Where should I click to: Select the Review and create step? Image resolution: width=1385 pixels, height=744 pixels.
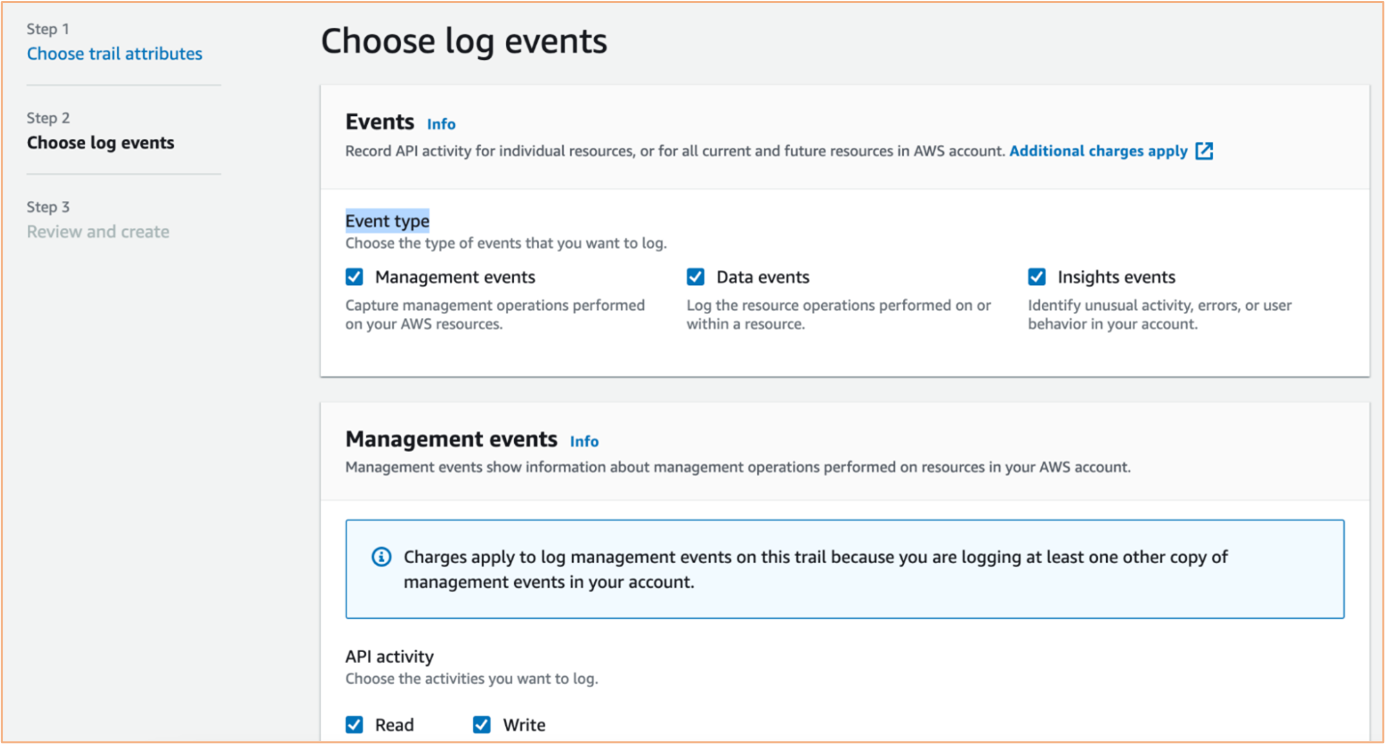(98, 232)
